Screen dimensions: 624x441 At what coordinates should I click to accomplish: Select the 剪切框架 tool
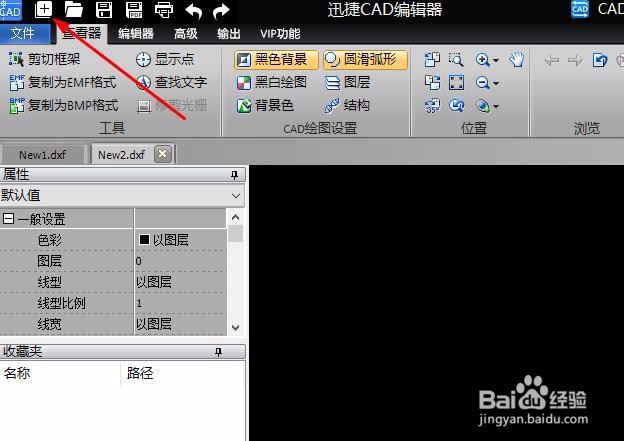pyautogui.click(x=44, y=59)
